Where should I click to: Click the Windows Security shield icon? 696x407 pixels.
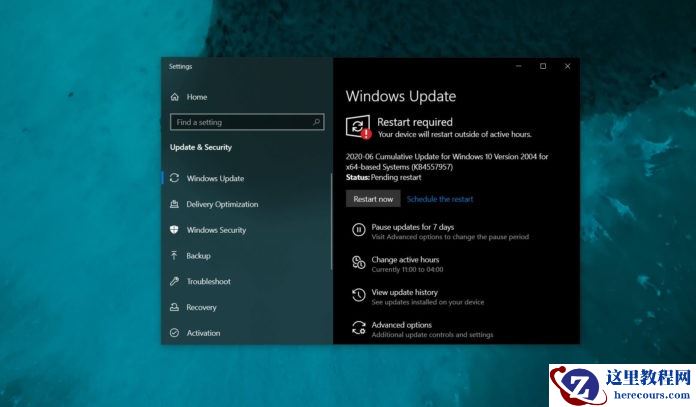coord(174,230)
